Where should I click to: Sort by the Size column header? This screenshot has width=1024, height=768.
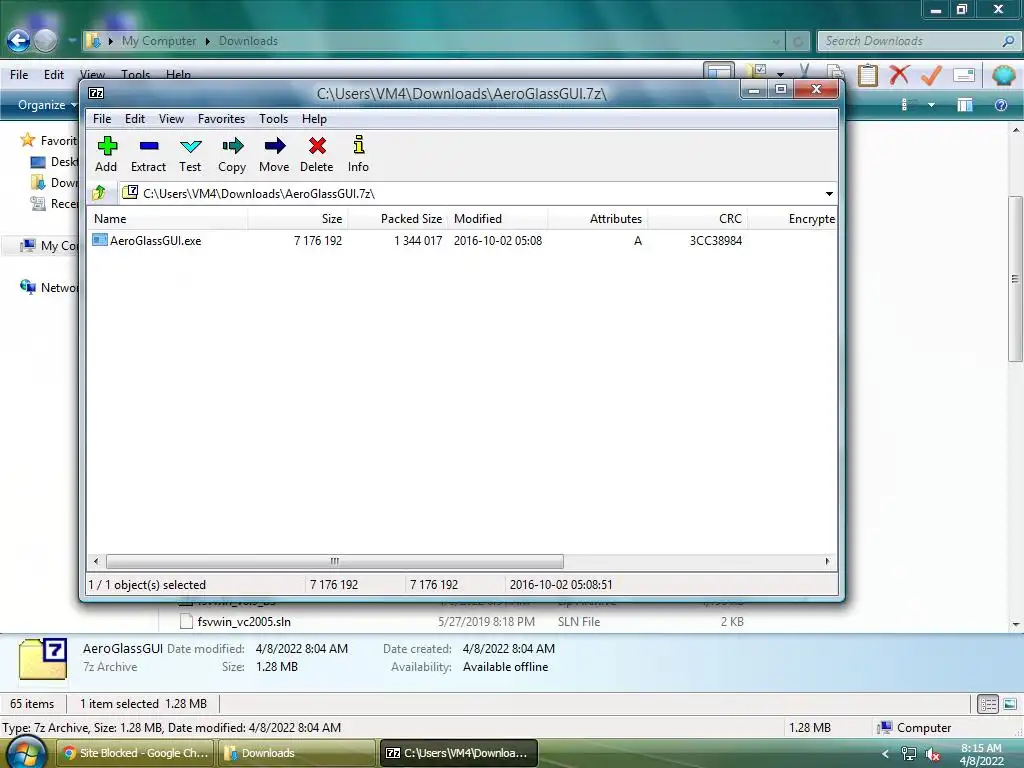pos(298,219)
